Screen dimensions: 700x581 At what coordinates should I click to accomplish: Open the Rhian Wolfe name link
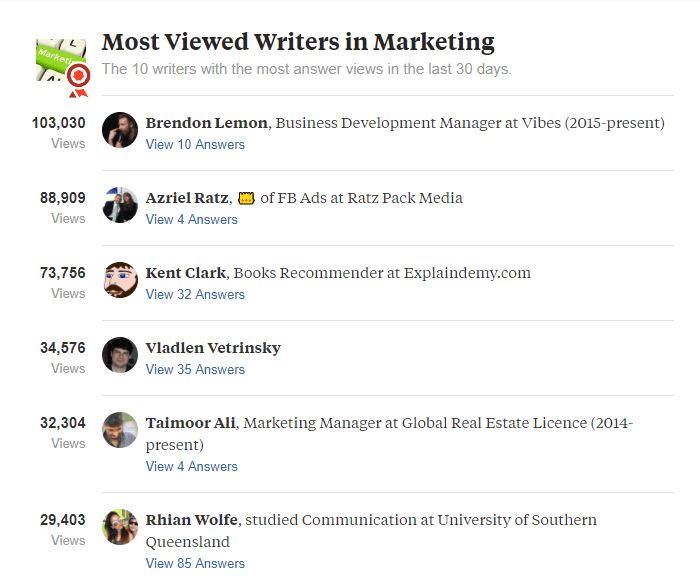pos(192,520)
